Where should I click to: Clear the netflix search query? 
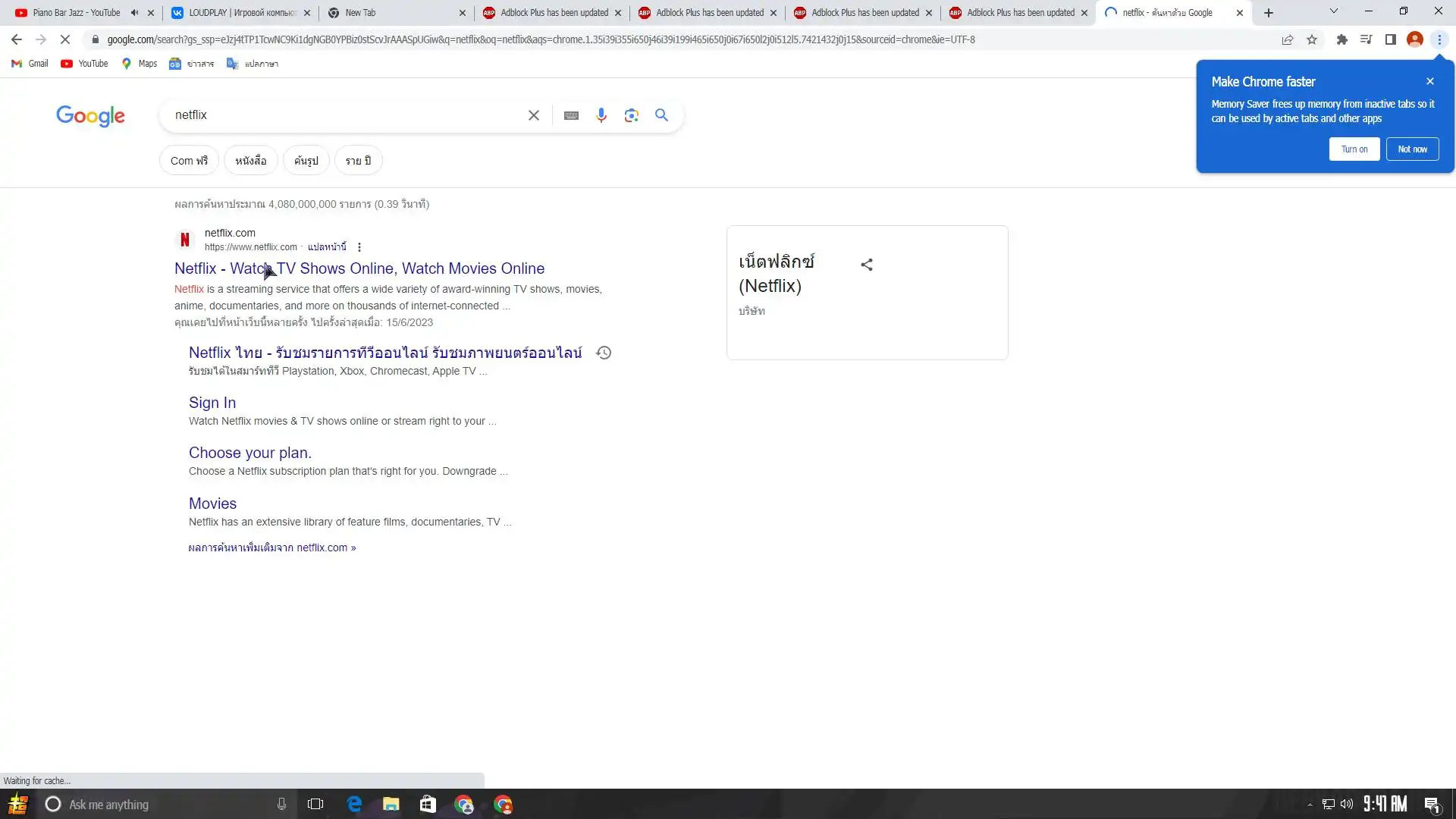(534, 115)
